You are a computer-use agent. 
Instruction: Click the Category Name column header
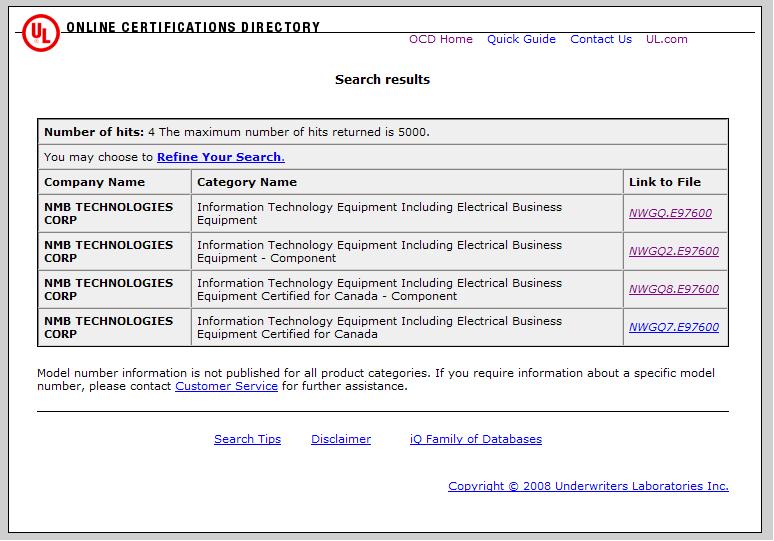click(247, 182)
